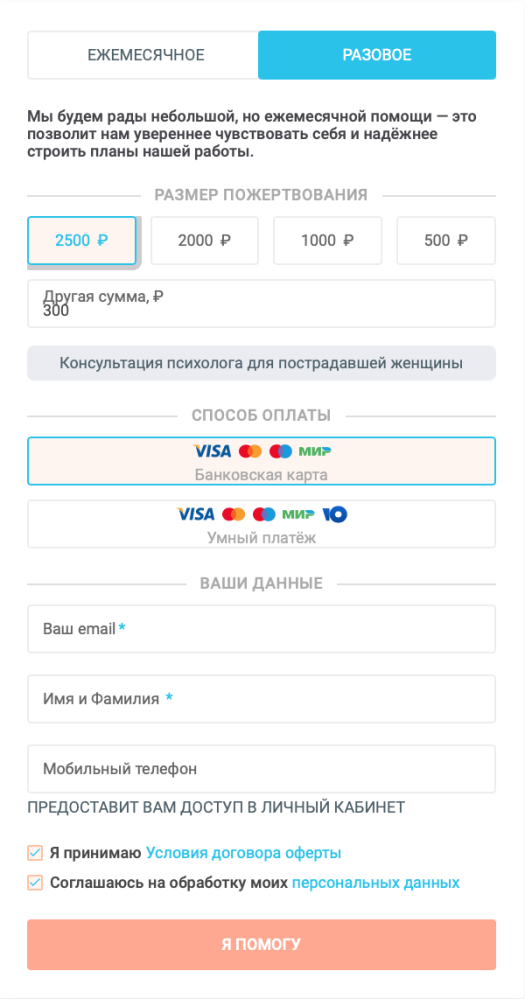Click the Mastercard logo in Умный платёж option

(234, 514)
